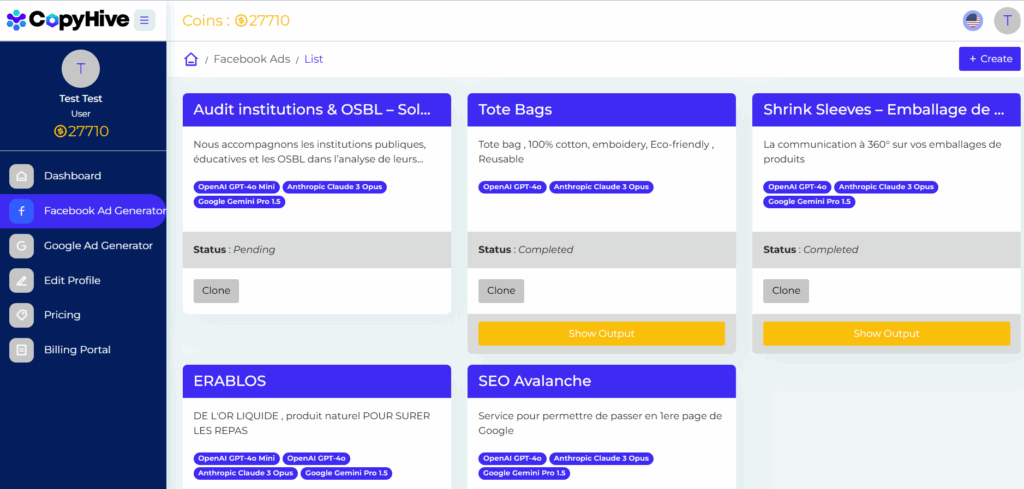Click the CopyHive logo
1024x489 pixels.
click(68, 20)
